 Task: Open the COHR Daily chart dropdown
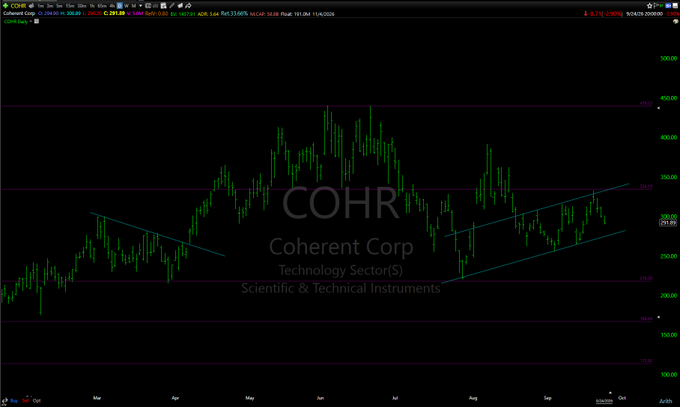point(31,21)
